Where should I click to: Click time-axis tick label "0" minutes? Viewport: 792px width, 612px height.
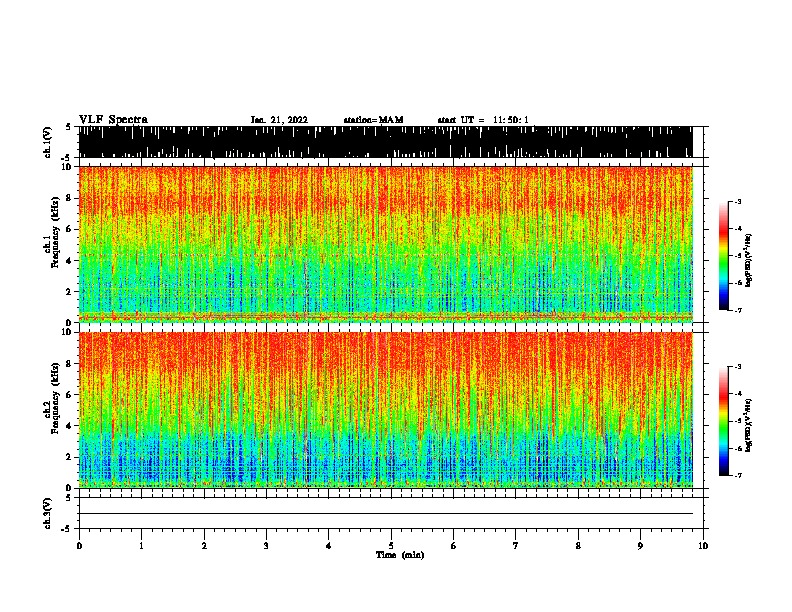pyautogui.click(x=79, y=545)
